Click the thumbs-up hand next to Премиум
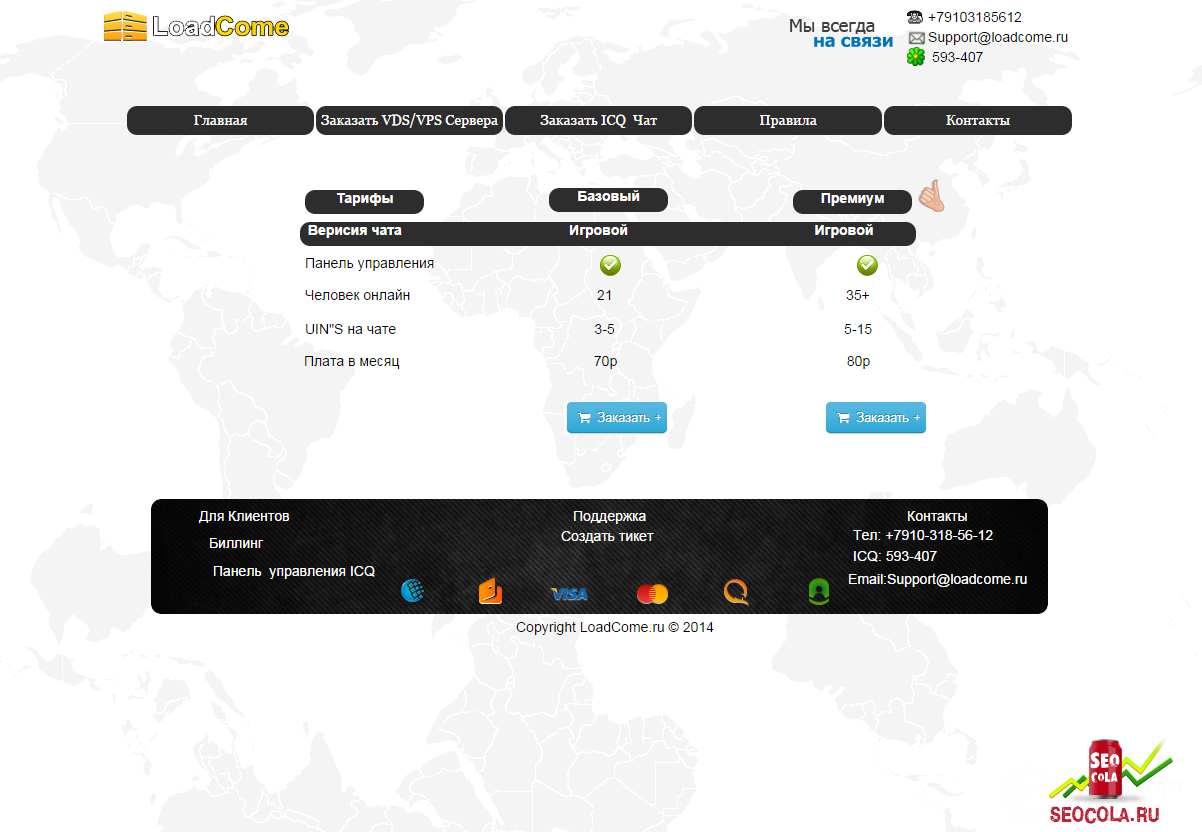Screen dimensions: 1202x832 [x=931, y=196]
